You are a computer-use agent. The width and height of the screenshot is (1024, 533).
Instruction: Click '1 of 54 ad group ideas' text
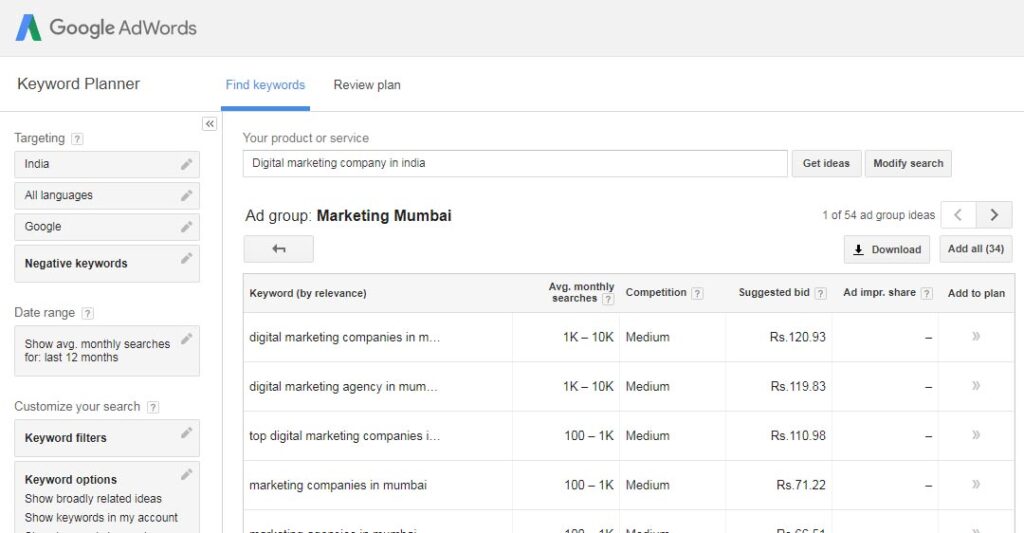coord(878,215)
